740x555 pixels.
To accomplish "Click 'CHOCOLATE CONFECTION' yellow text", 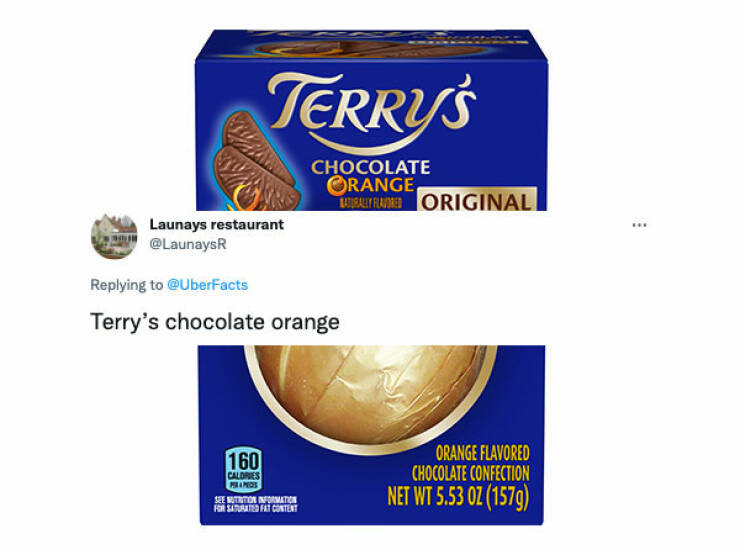I will click(x=471, y=473).
